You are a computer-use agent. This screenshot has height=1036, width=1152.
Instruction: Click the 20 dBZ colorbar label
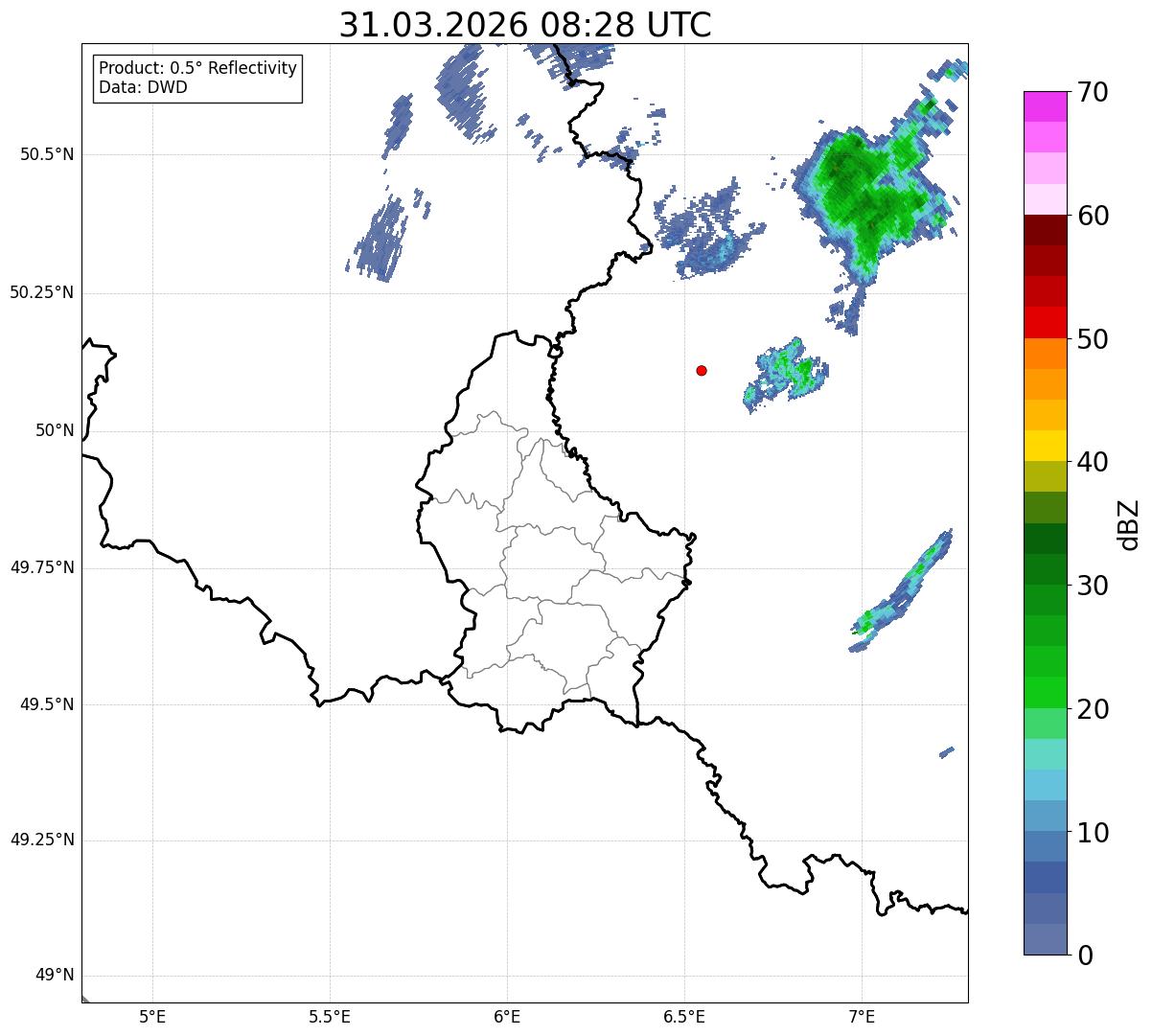1093,709
